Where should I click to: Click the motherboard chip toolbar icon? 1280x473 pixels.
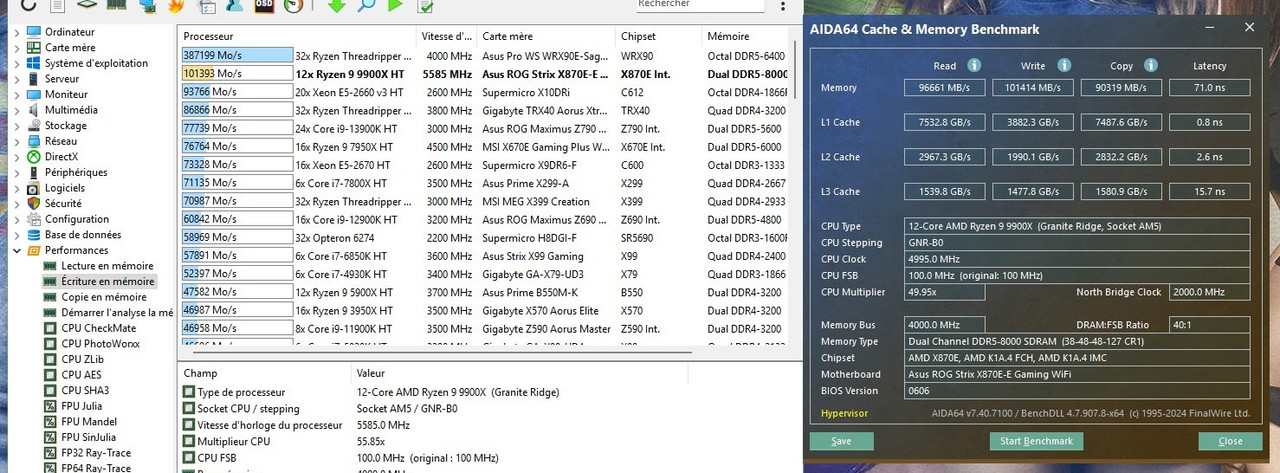click(x=88, y=6)
